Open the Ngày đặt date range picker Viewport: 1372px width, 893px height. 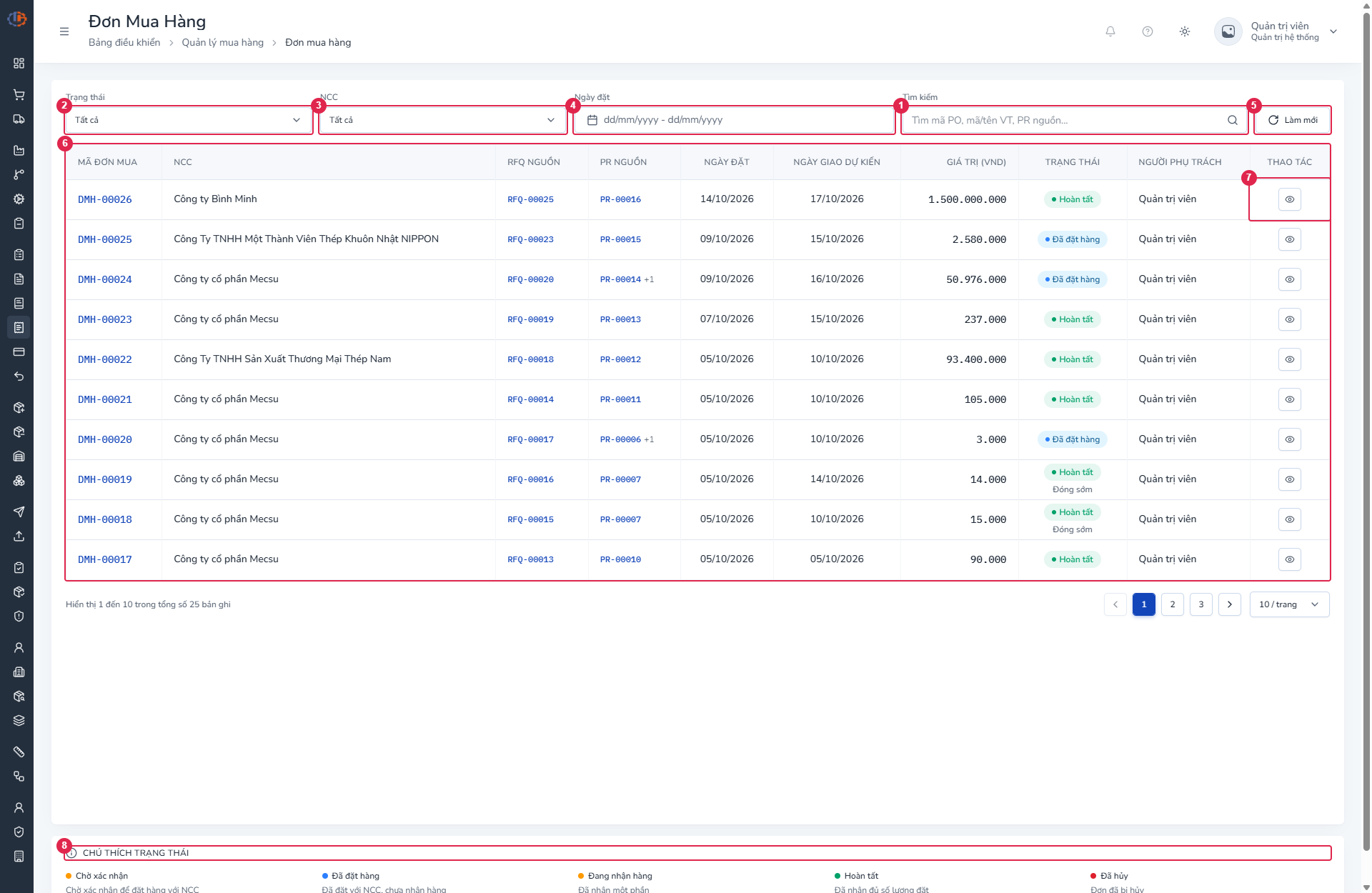(734, 120)
